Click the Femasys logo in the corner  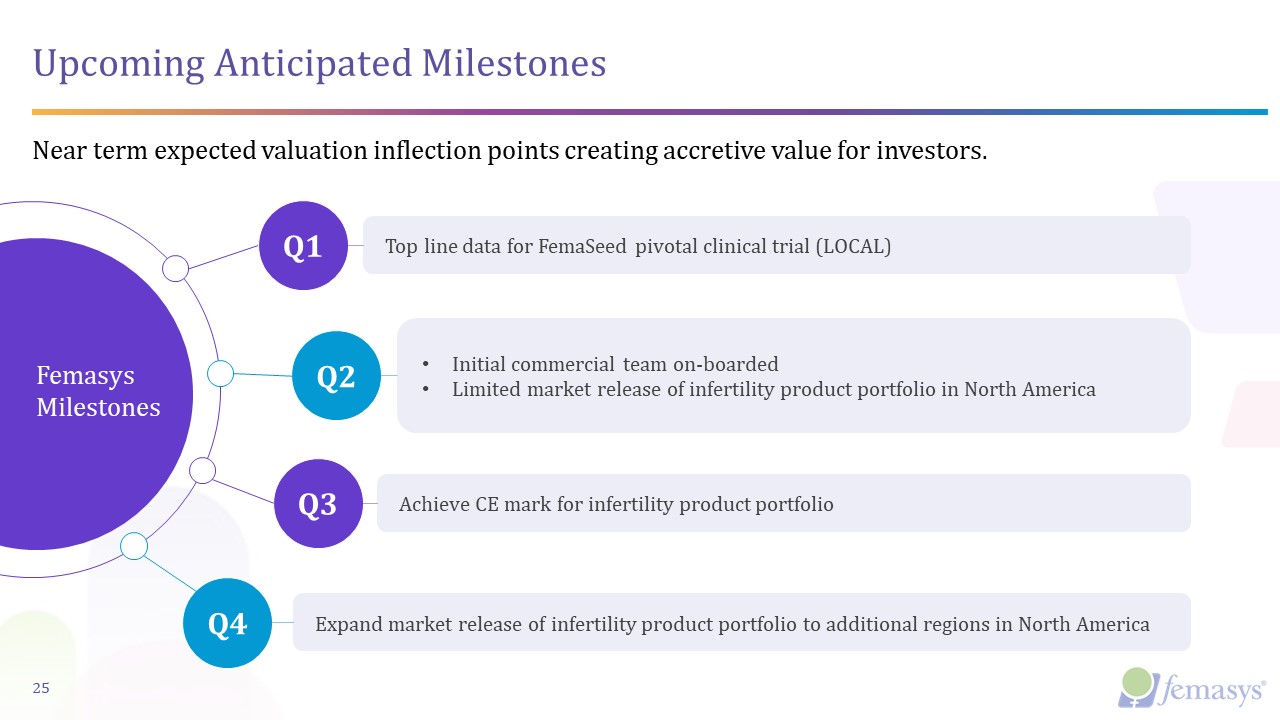tap(1192, 687)
